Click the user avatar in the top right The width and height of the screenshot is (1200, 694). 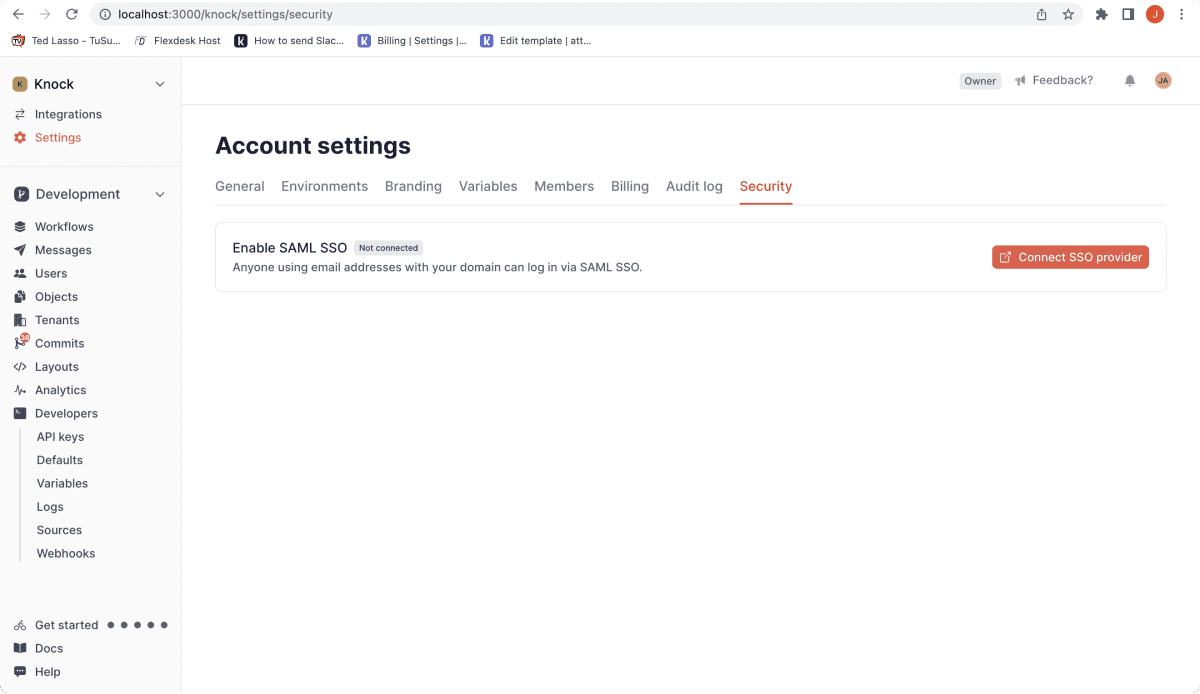(1162, 80)
